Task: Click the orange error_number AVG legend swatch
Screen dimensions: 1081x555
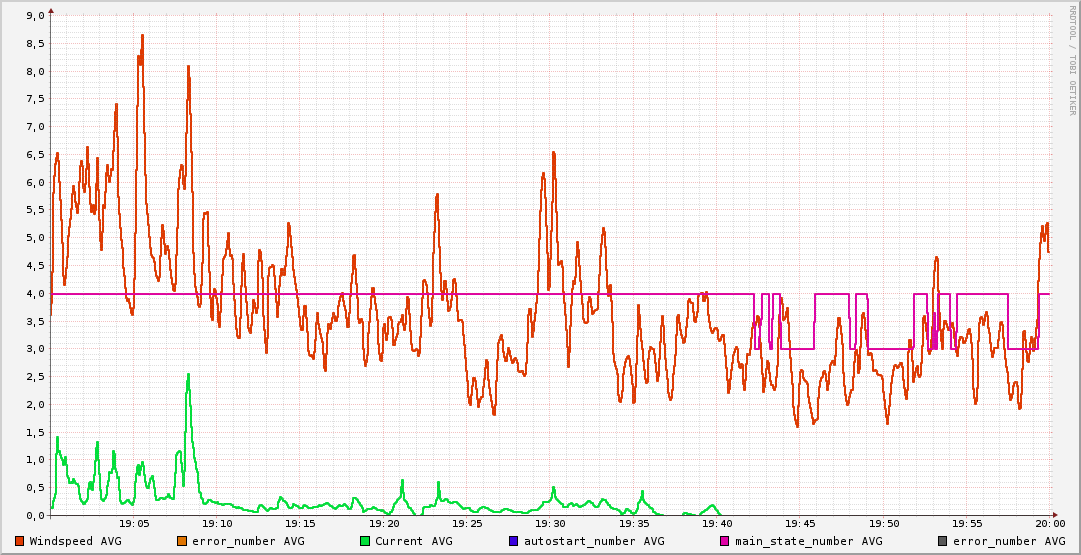Action: click(183, 541)
